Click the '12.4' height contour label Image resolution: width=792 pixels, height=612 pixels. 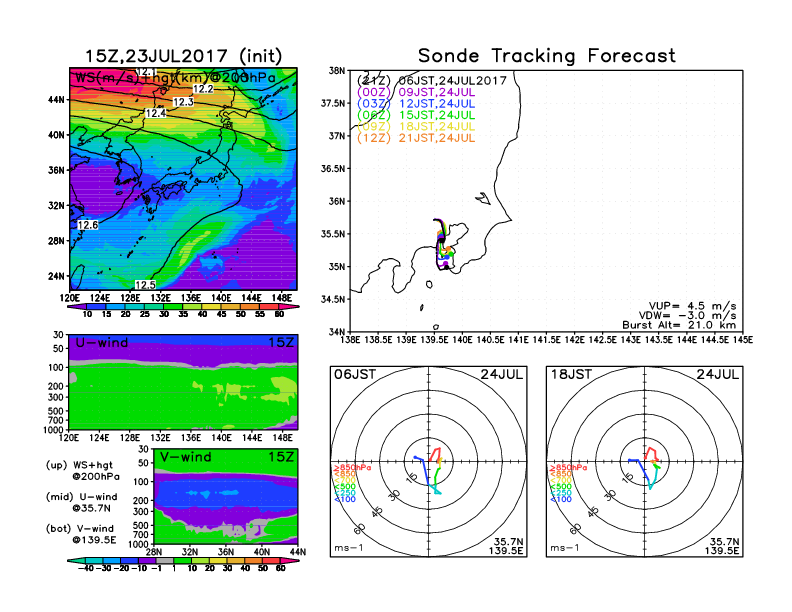point(156,113)
